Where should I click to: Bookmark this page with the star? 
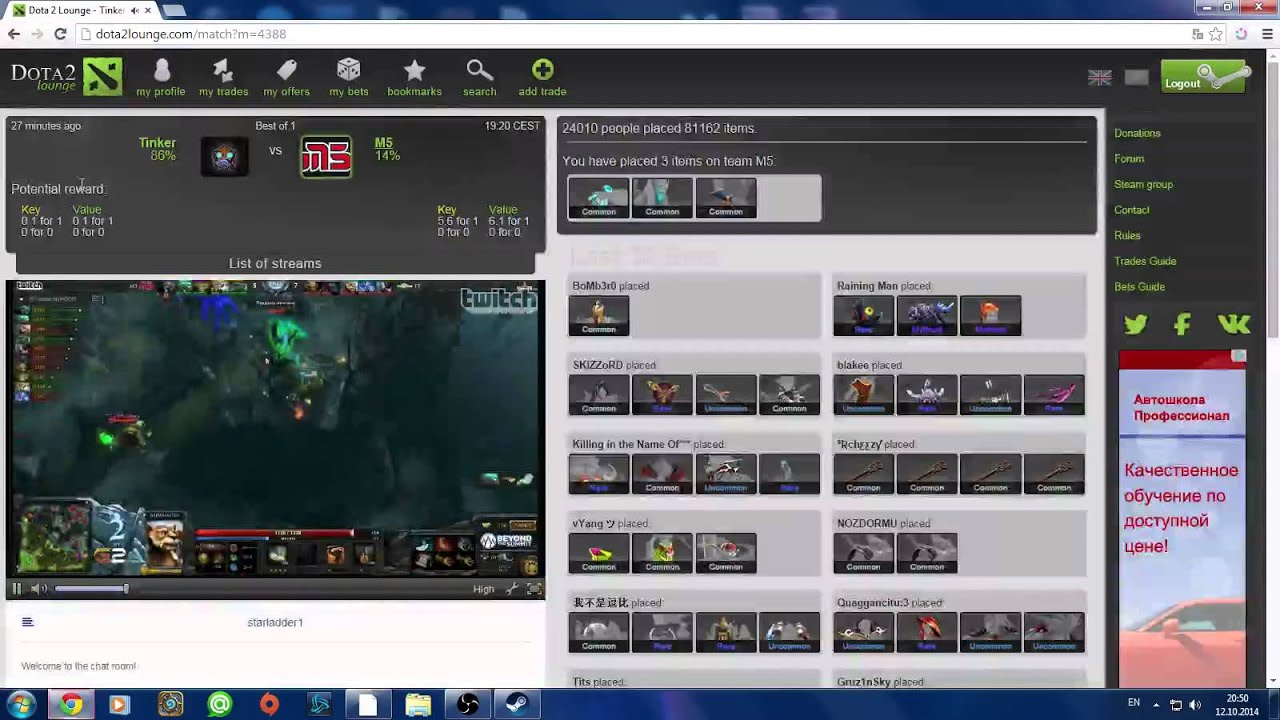point(1216,34)
